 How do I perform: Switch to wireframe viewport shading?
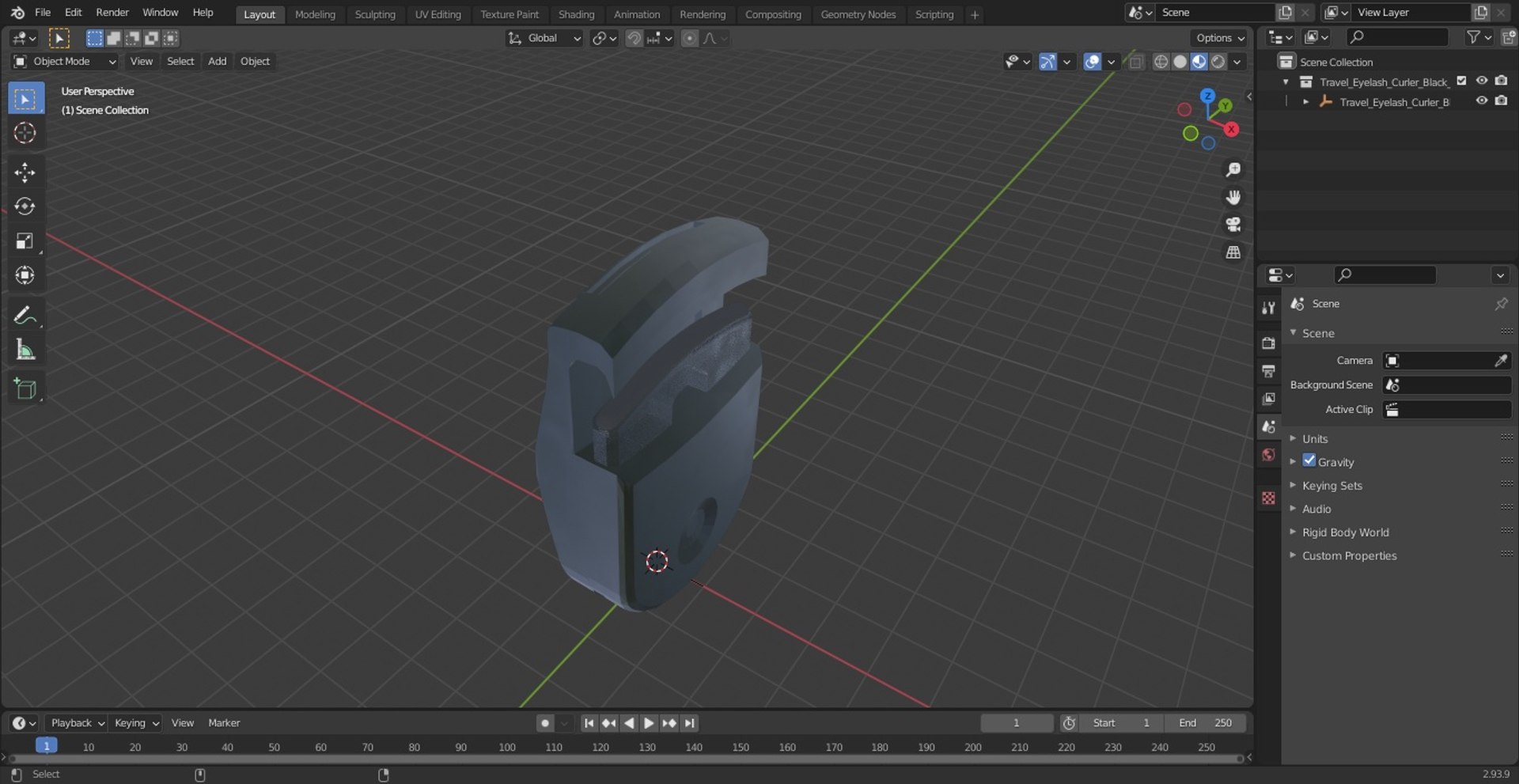point(1161,62)
